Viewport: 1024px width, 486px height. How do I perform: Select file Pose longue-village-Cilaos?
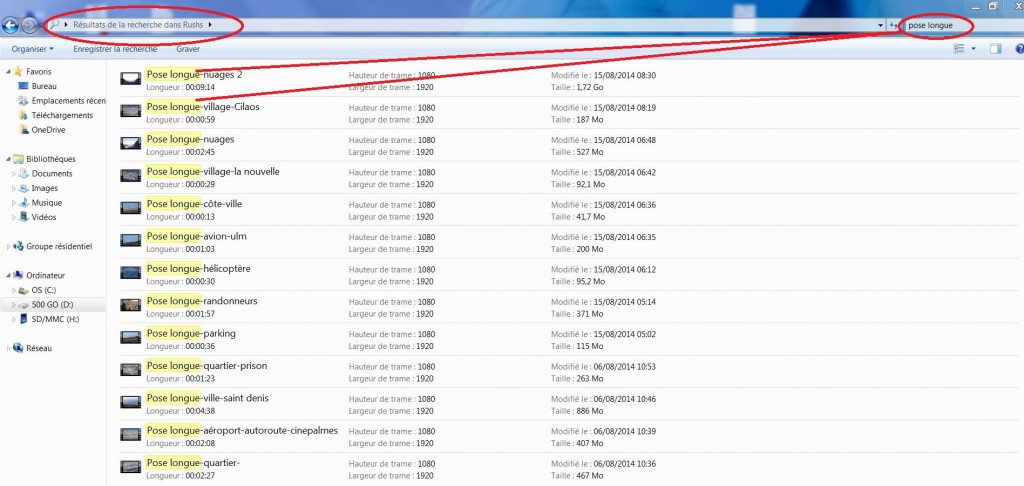click(x=203, y=106)
